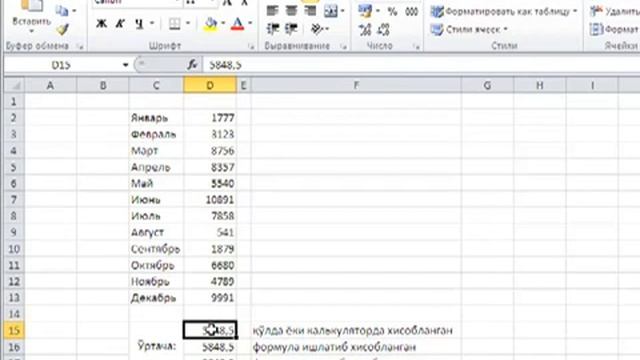Expand the Copy icon's dropdown arrow
The height and width of the screenshot is (360, 640).
74,11
